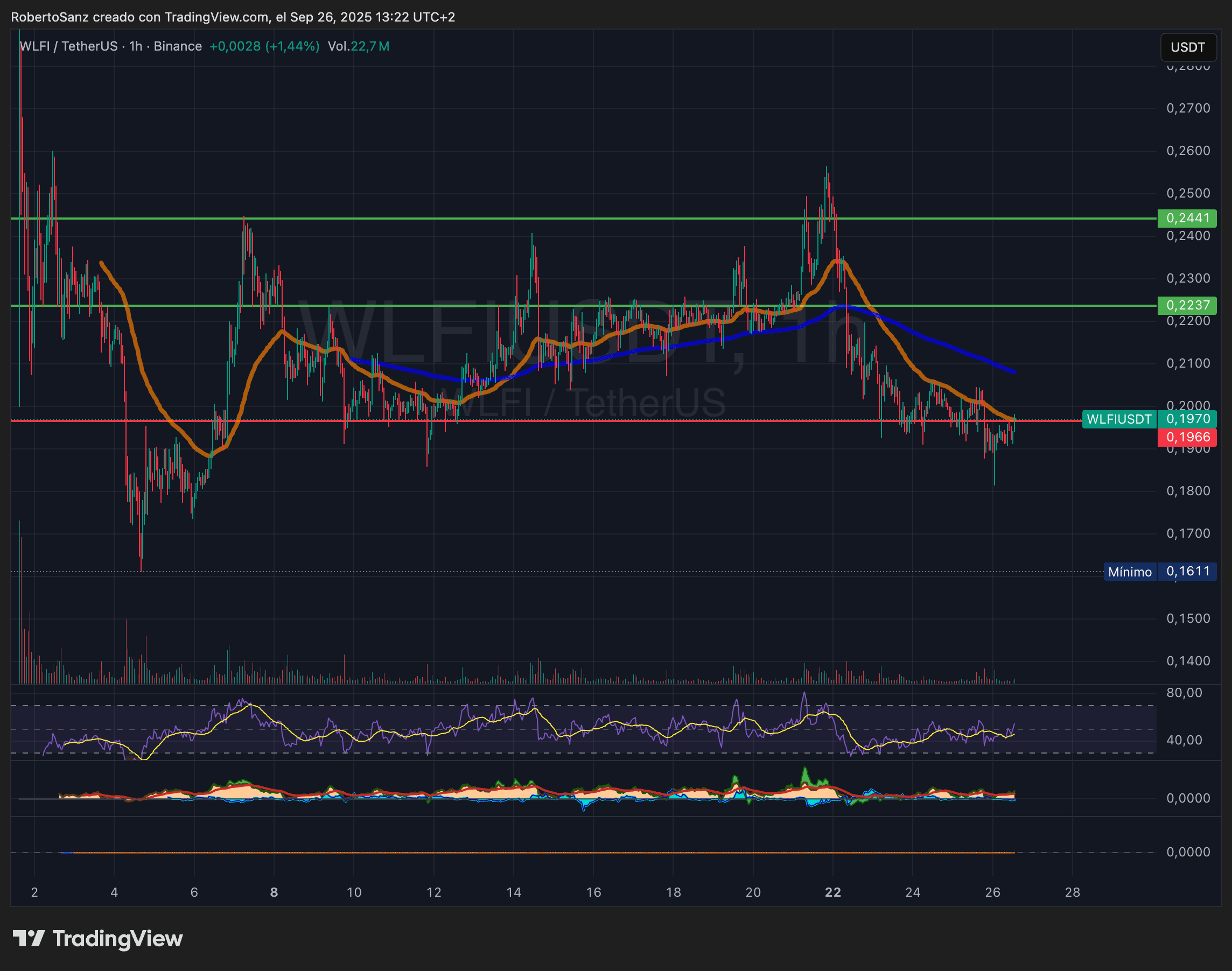Viewport: 1232px width, 971px height.
Task: Click the bold 22 date marker
Action: coord(832,892)
